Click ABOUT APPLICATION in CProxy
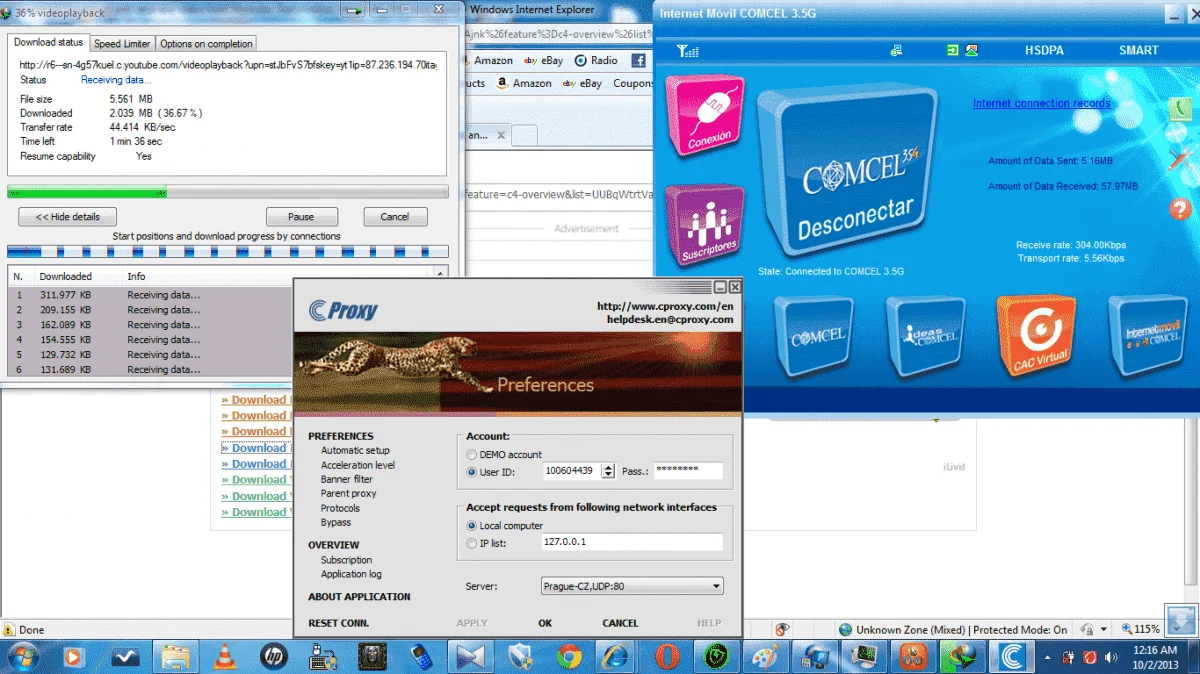This screenshot has height=674, width=1200. [359, 597]
